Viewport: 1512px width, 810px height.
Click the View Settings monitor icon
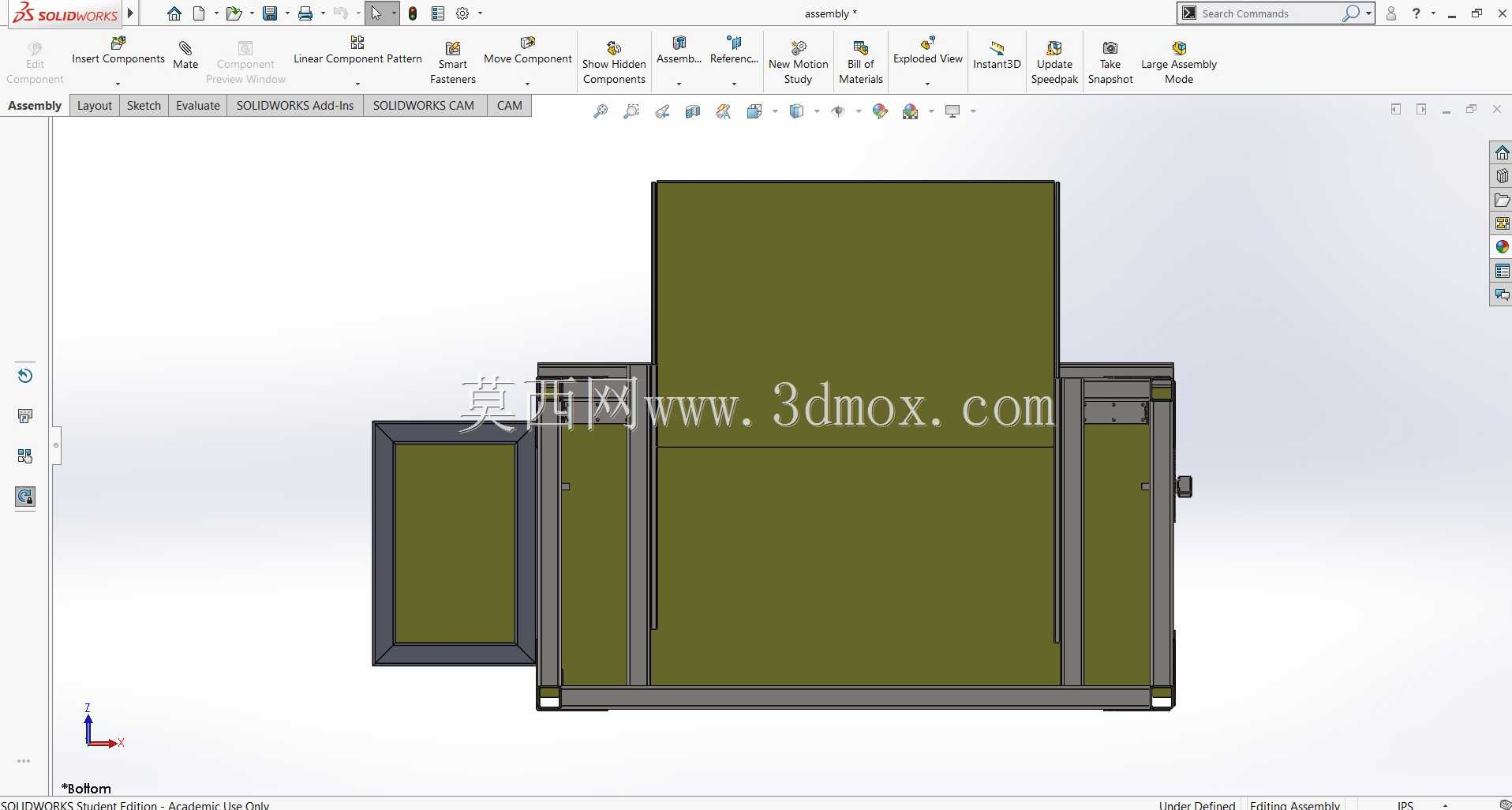pyautogui.click(x=952, y=111)
